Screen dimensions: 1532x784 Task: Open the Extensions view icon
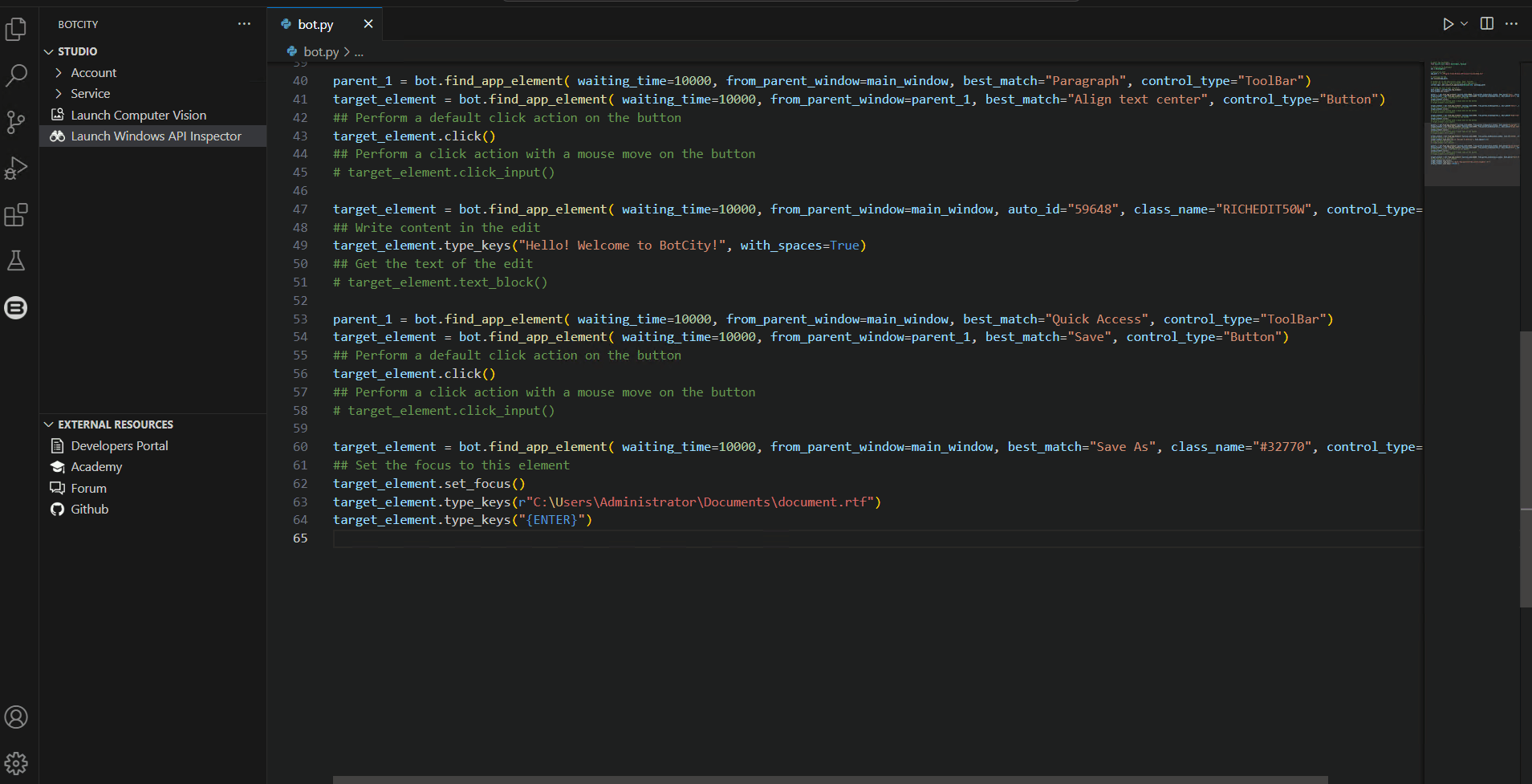point(16,215)
